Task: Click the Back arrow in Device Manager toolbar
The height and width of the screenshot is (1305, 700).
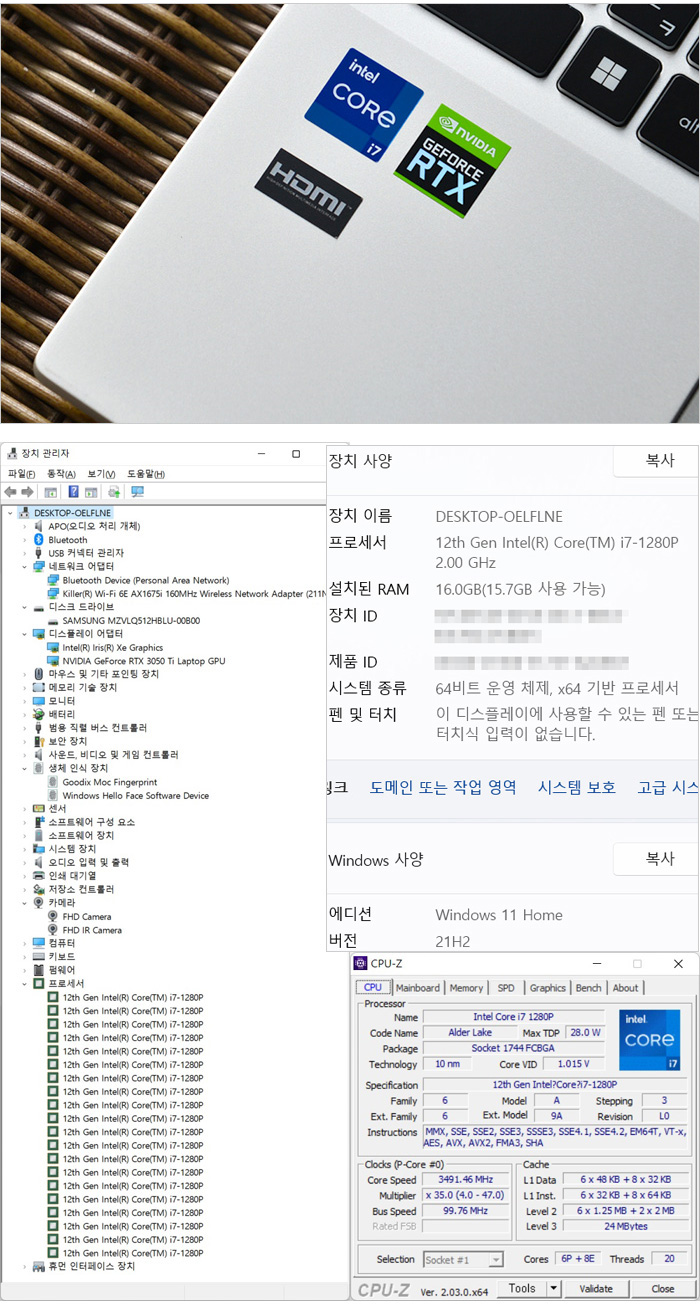Action: point(10,492)
